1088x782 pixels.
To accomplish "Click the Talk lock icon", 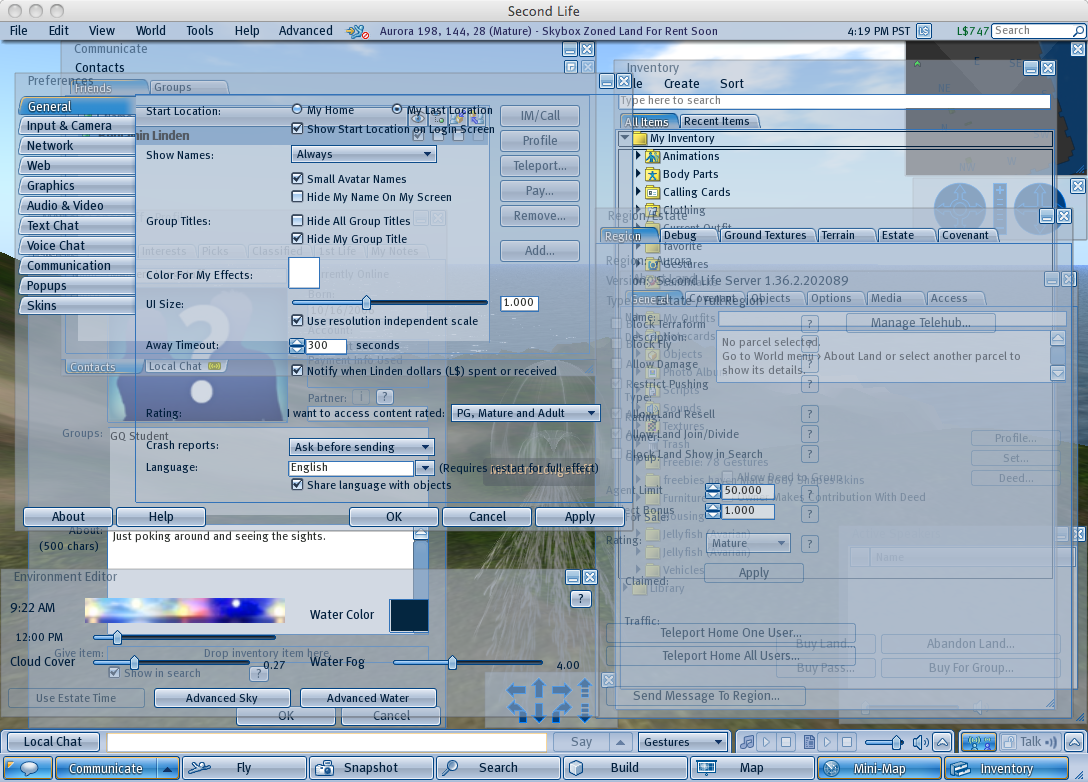I will point(1009,742).
